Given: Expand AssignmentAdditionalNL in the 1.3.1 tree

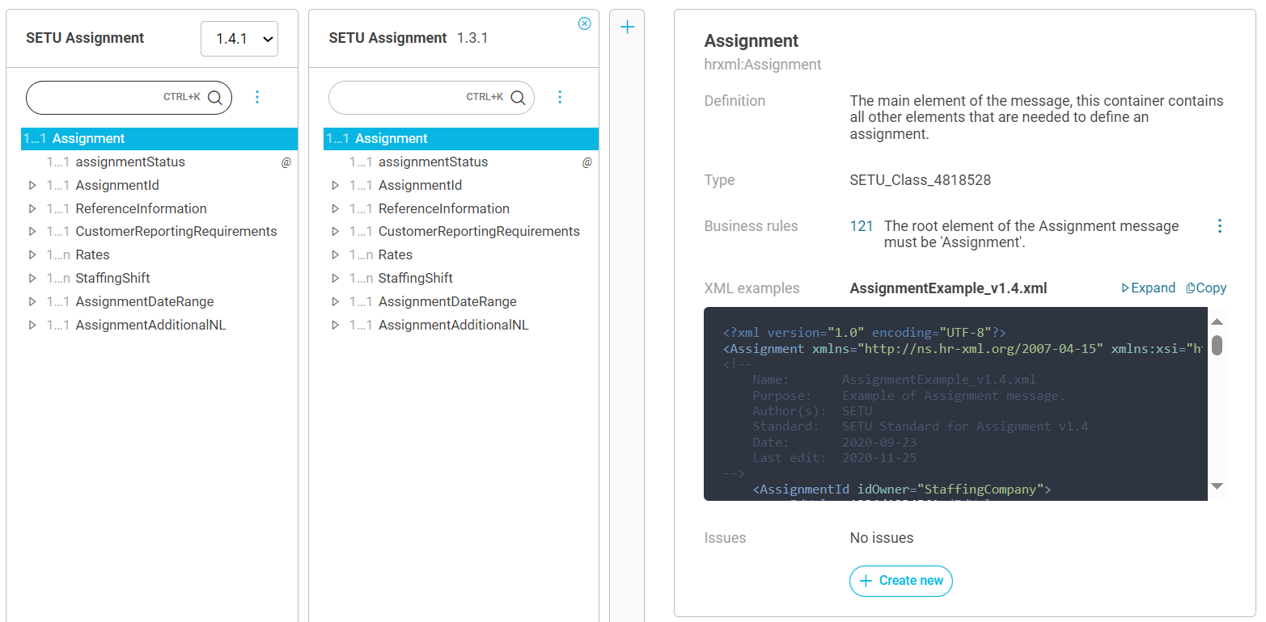Looking at the screenshot, I should (336, 325).
